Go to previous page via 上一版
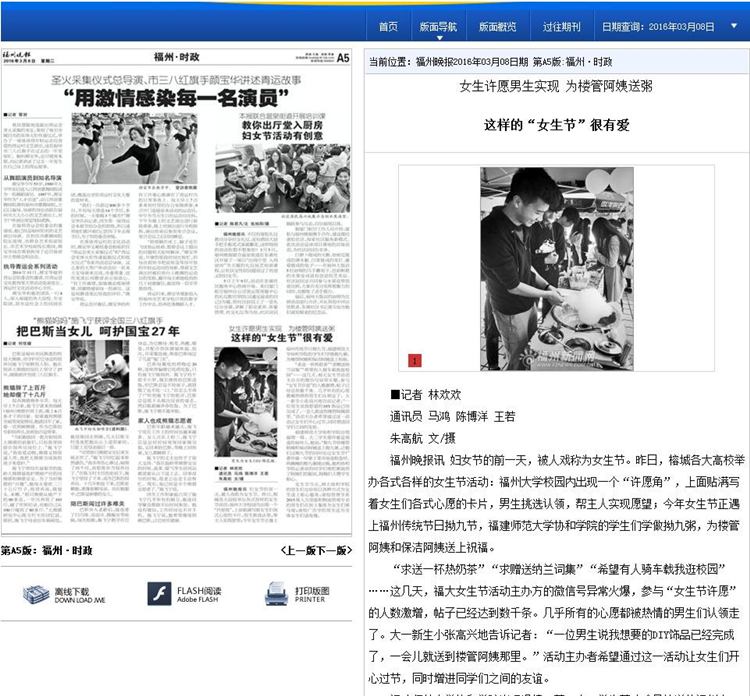The width and height of the screenshot is (750, 696). (299, 551)
